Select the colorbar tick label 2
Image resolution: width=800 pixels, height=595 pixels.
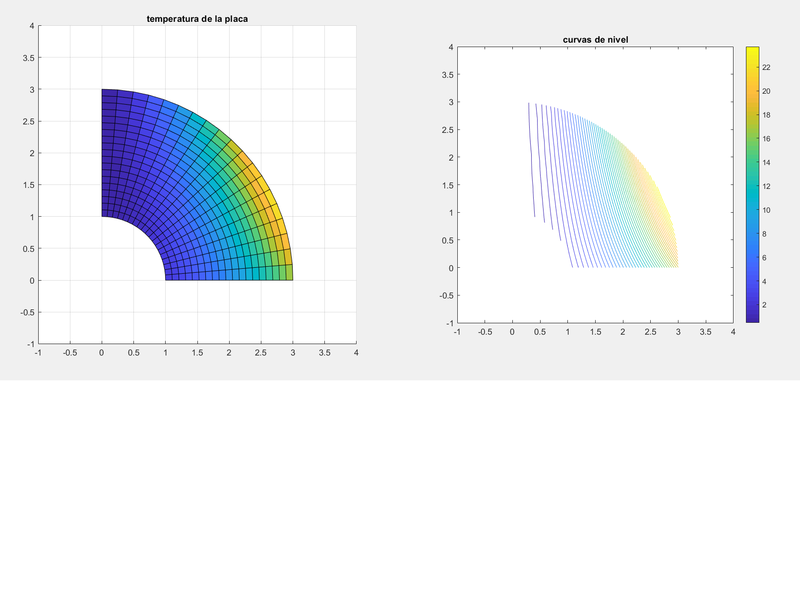tap(766, 304)
